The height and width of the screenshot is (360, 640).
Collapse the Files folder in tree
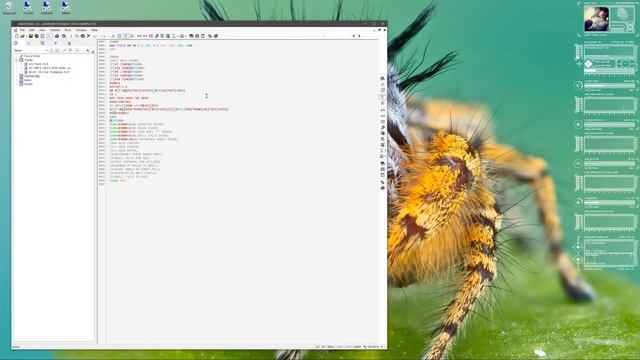coord(17,60)
